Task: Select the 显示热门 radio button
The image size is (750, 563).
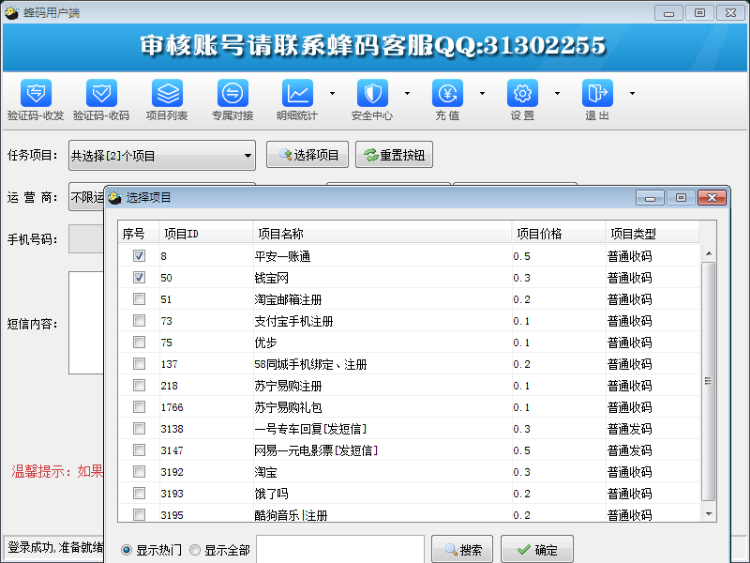Action: (x=126, y=550)
